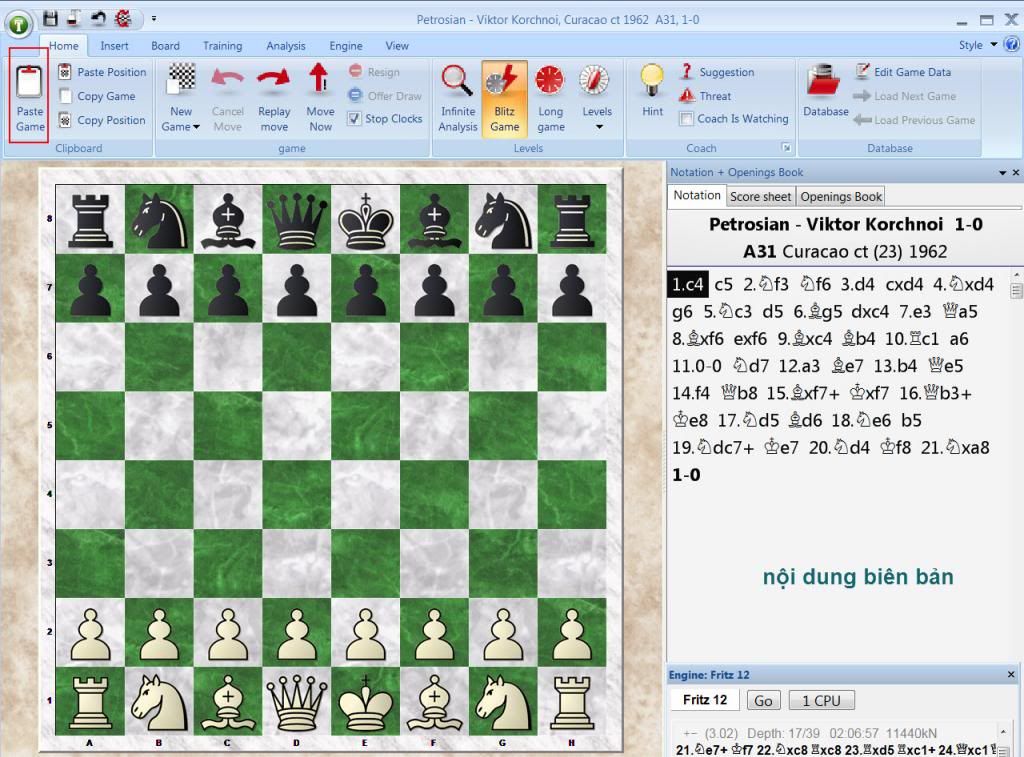
Task: Switch to the Engine ribbon tab
Action: tap(345, 46)
